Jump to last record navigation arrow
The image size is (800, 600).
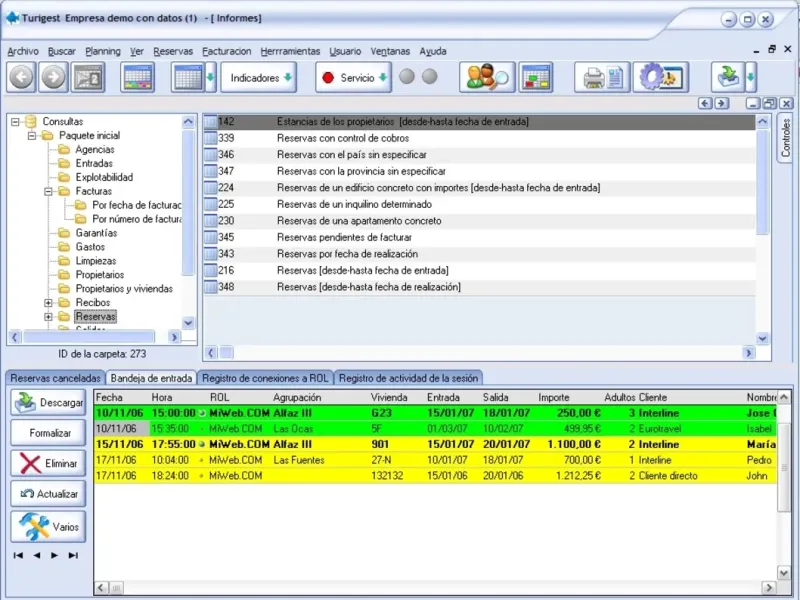(x=72, y=554)
